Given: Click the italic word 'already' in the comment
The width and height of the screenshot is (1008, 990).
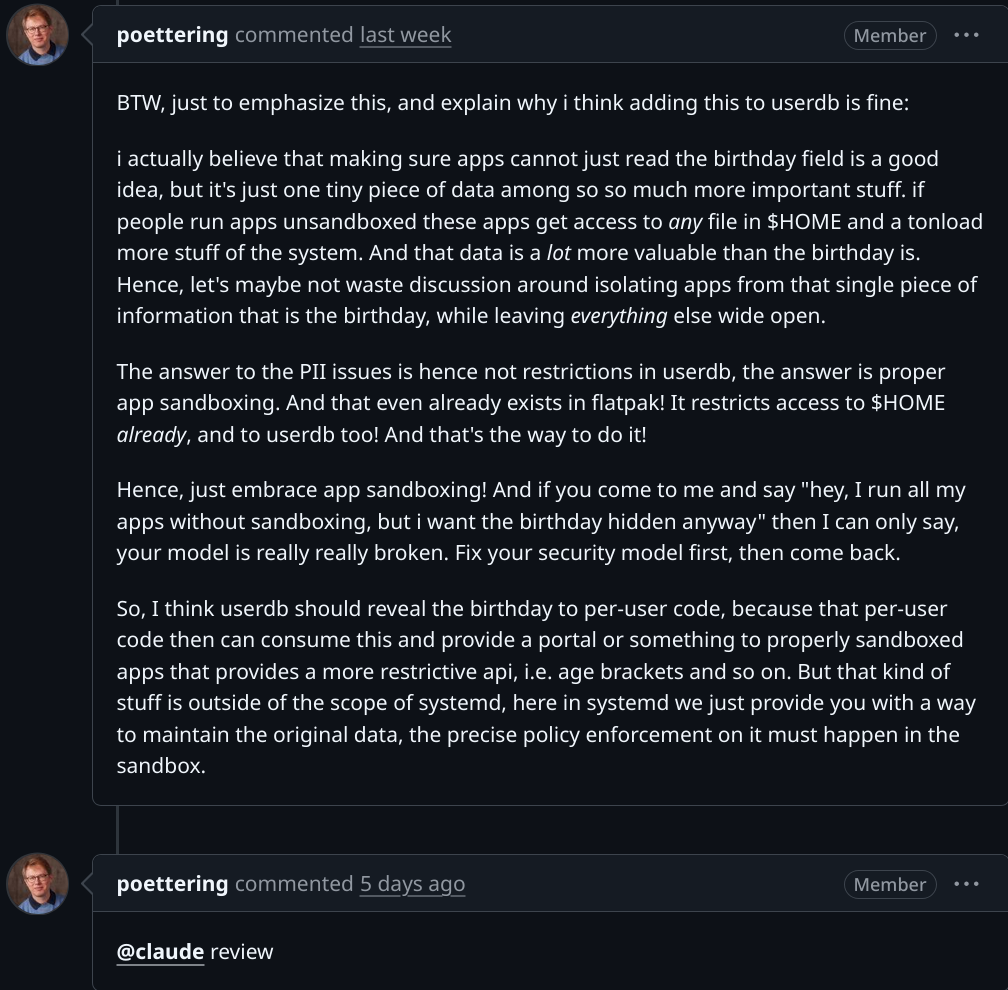Looking at the screenshot, I should tap(150, 436).
